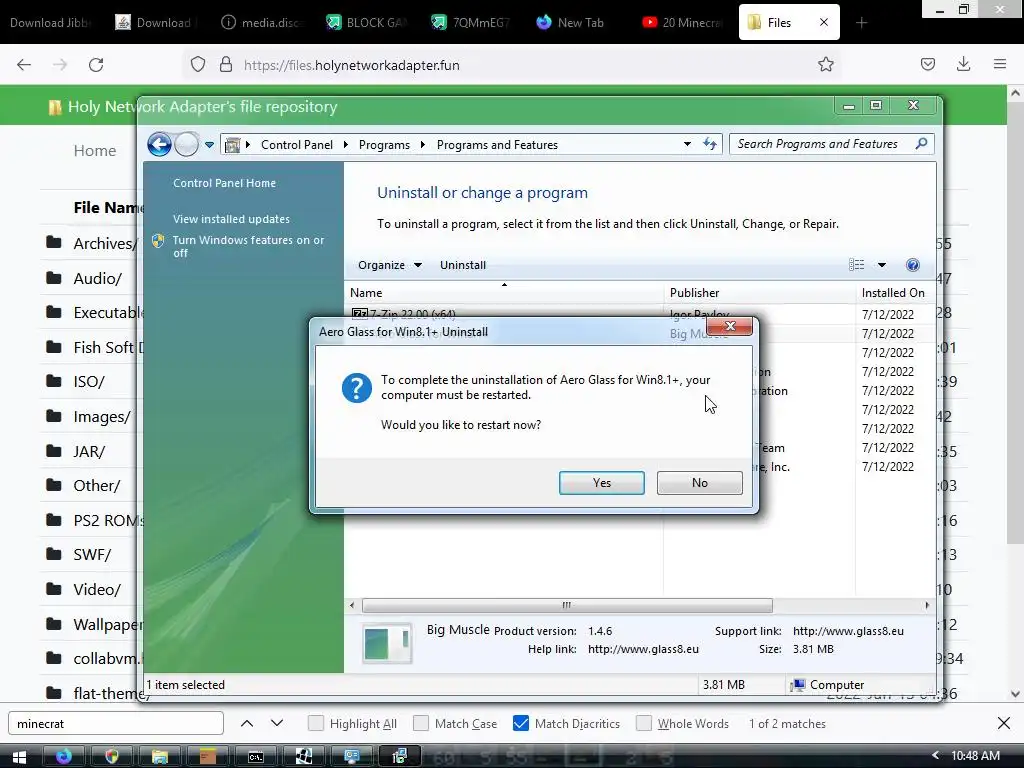Click the find previous arrow
Viewport: 1024px width, 768px height.
[247, 723]
